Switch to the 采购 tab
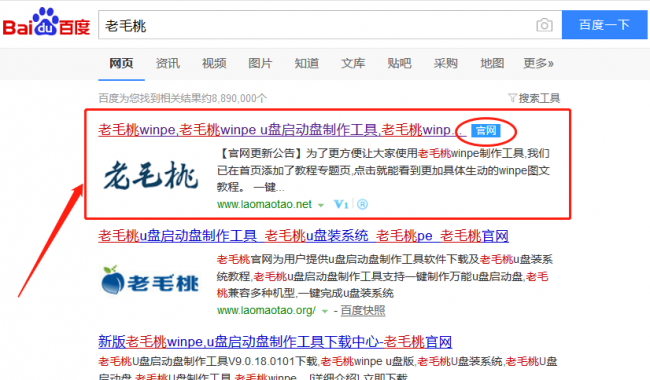 [x=446, y=63]
